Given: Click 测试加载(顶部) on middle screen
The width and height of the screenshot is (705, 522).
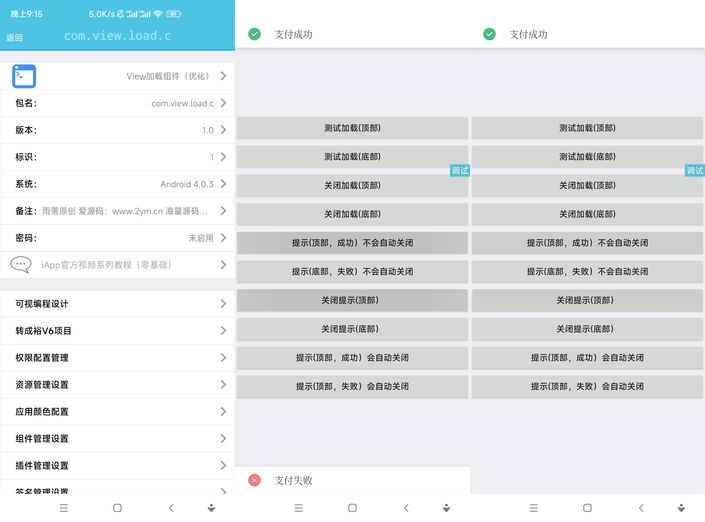Looking at the screenshot, I should point(352,128).
